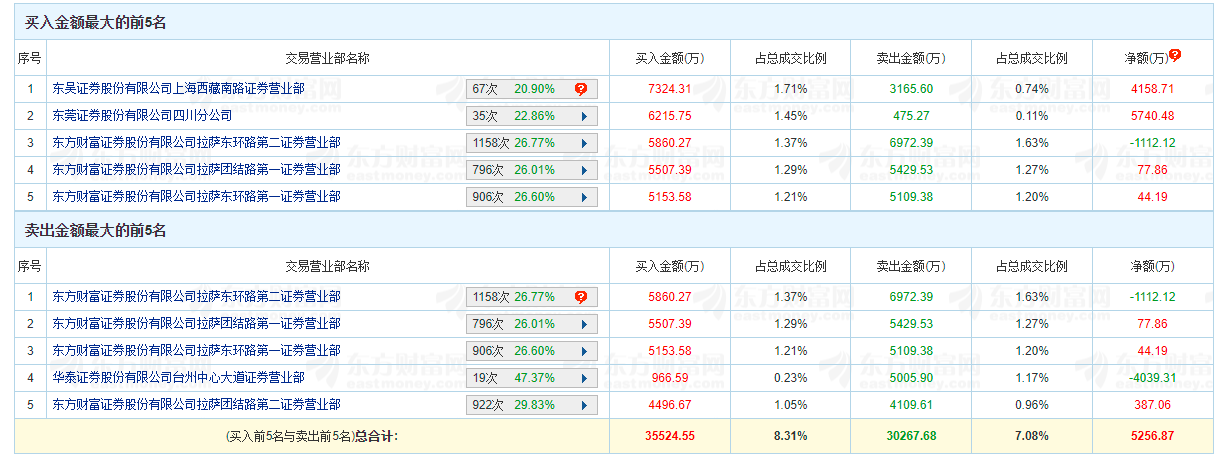The height and width of the screenshot is (457, 1220).
Task: Select the 0.96% ratio cell
Action: (x=1031, y=405)
